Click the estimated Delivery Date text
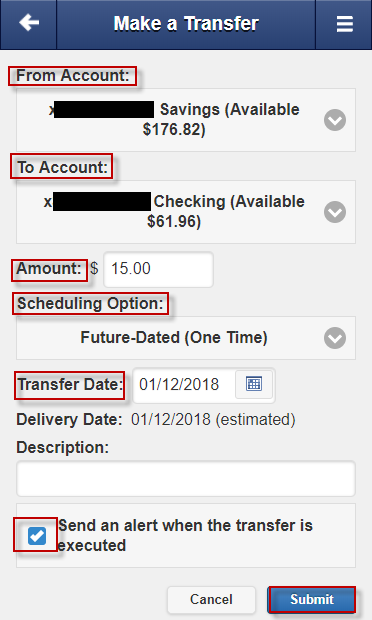Viewport: 372px width, 620px height. [213, 420]
